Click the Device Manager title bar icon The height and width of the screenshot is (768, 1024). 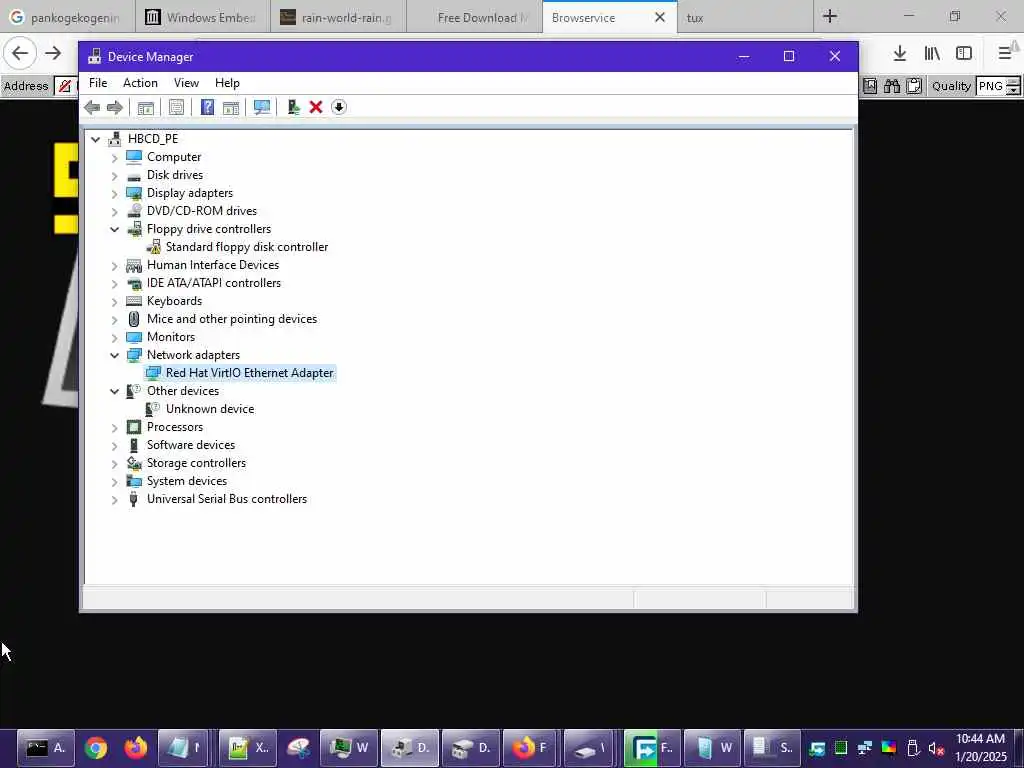95,57
